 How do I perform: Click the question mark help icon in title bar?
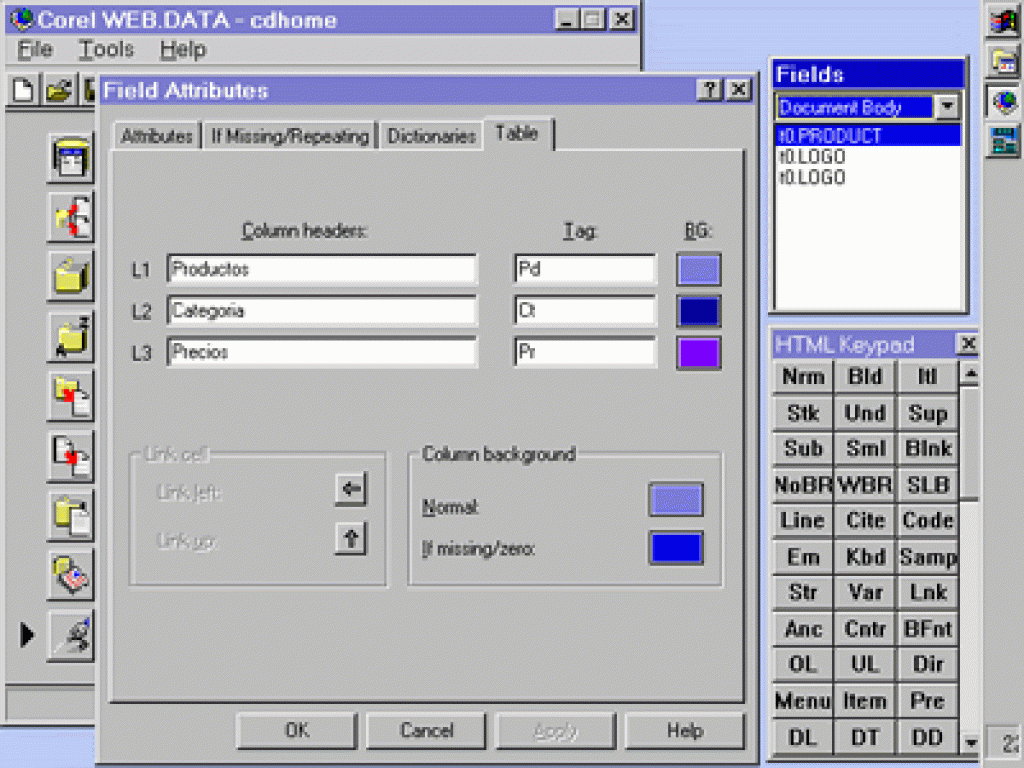coord(709,90)
